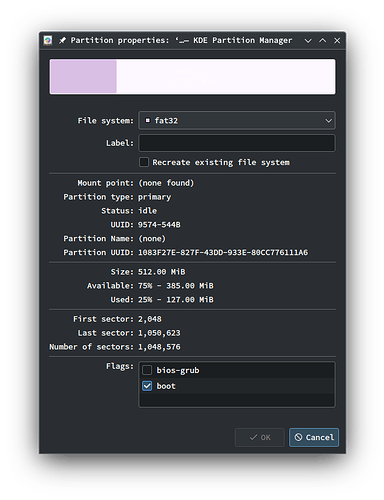The height and width of the screenshot is (500, 384).
Task: Click the pin icon in the title bar
Action: (x=62, y=40)
